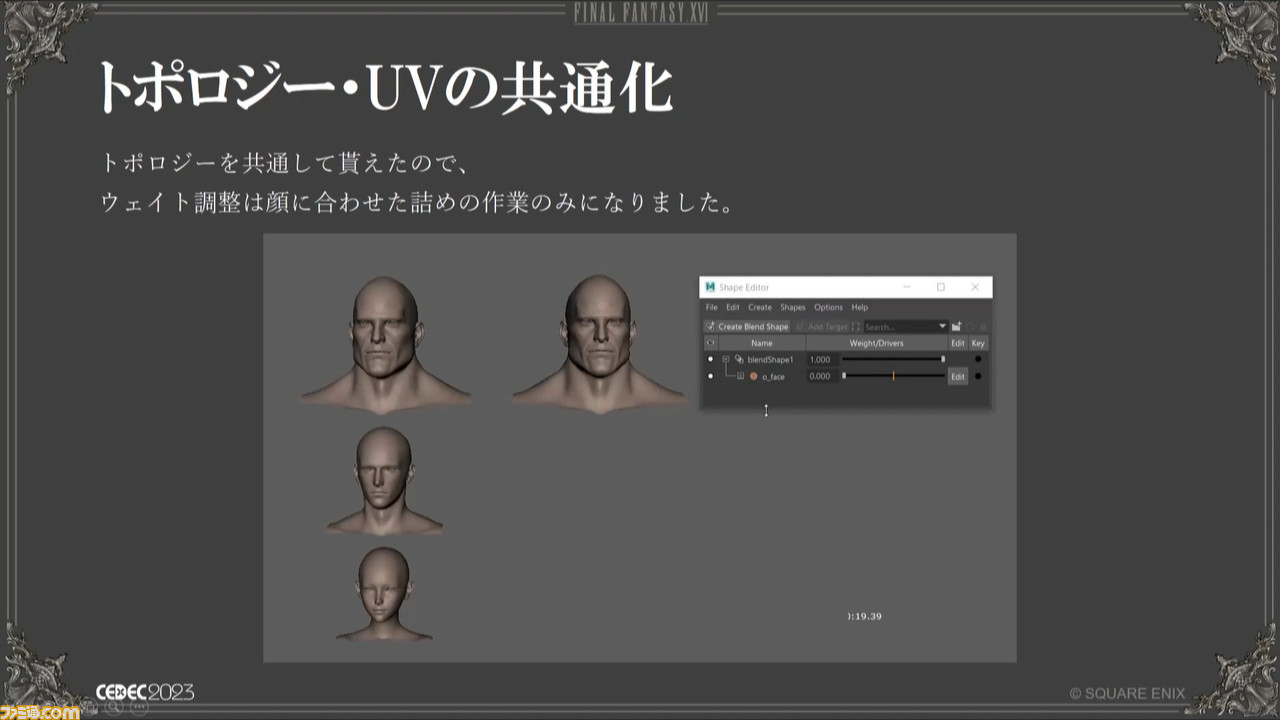1280x720 pixels.
Task: Click the Edit button for o_face
Action: pyautogui.click(x=958, y=377)
